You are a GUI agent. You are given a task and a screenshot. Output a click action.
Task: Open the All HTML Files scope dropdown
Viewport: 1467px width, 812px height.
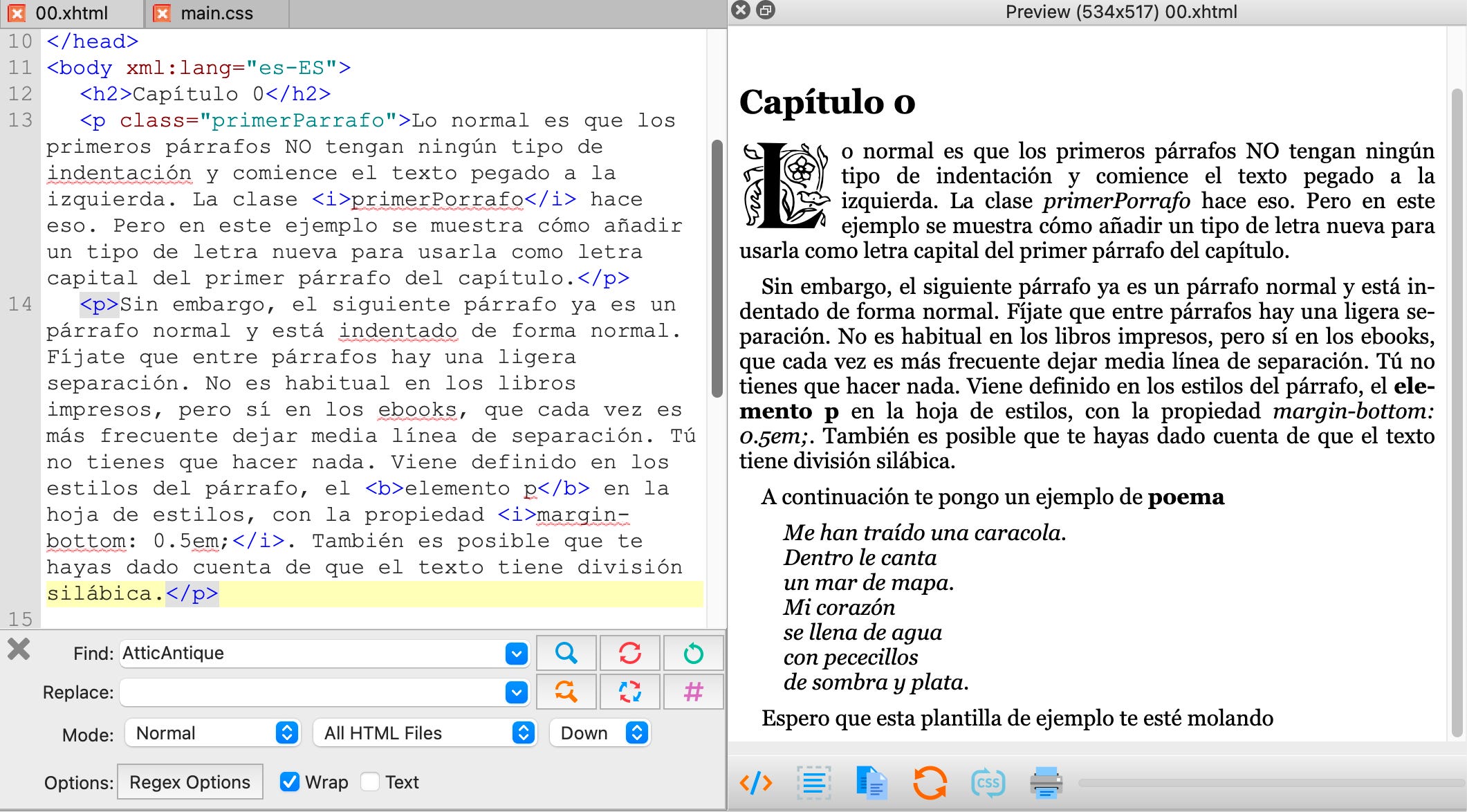pos(425,733)
